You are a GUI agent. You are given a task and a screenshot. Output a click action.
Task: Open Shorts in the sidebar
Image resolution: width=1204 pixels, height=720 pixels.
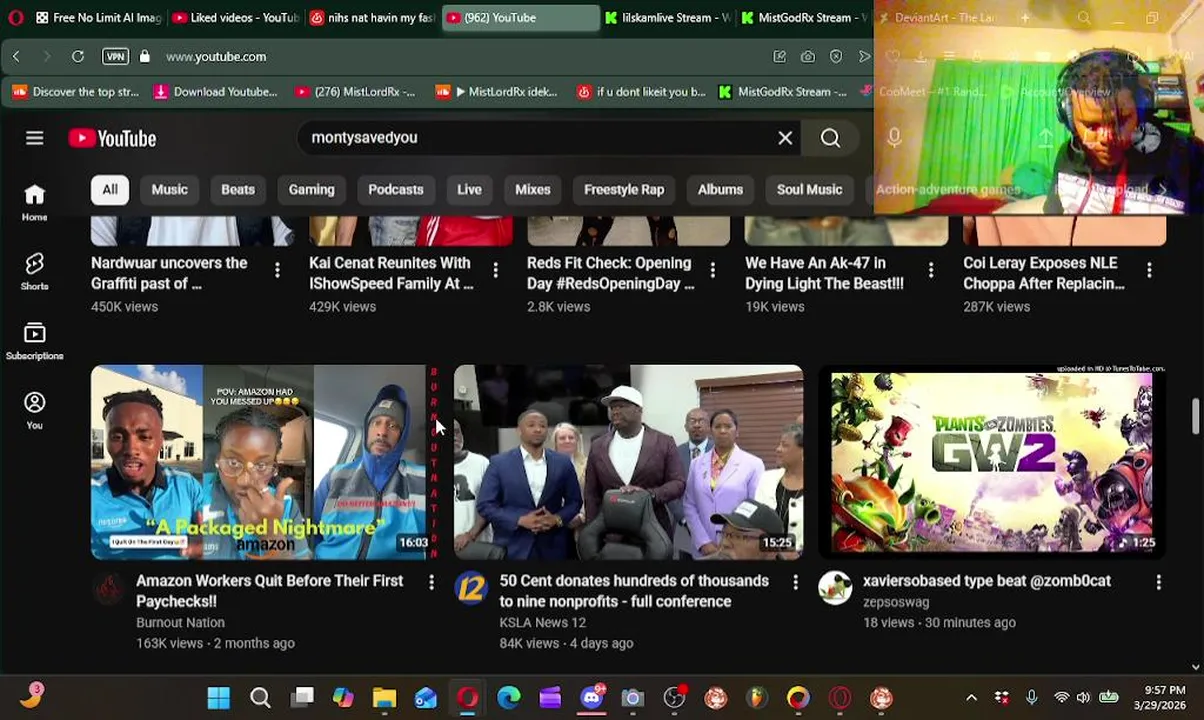35,271
